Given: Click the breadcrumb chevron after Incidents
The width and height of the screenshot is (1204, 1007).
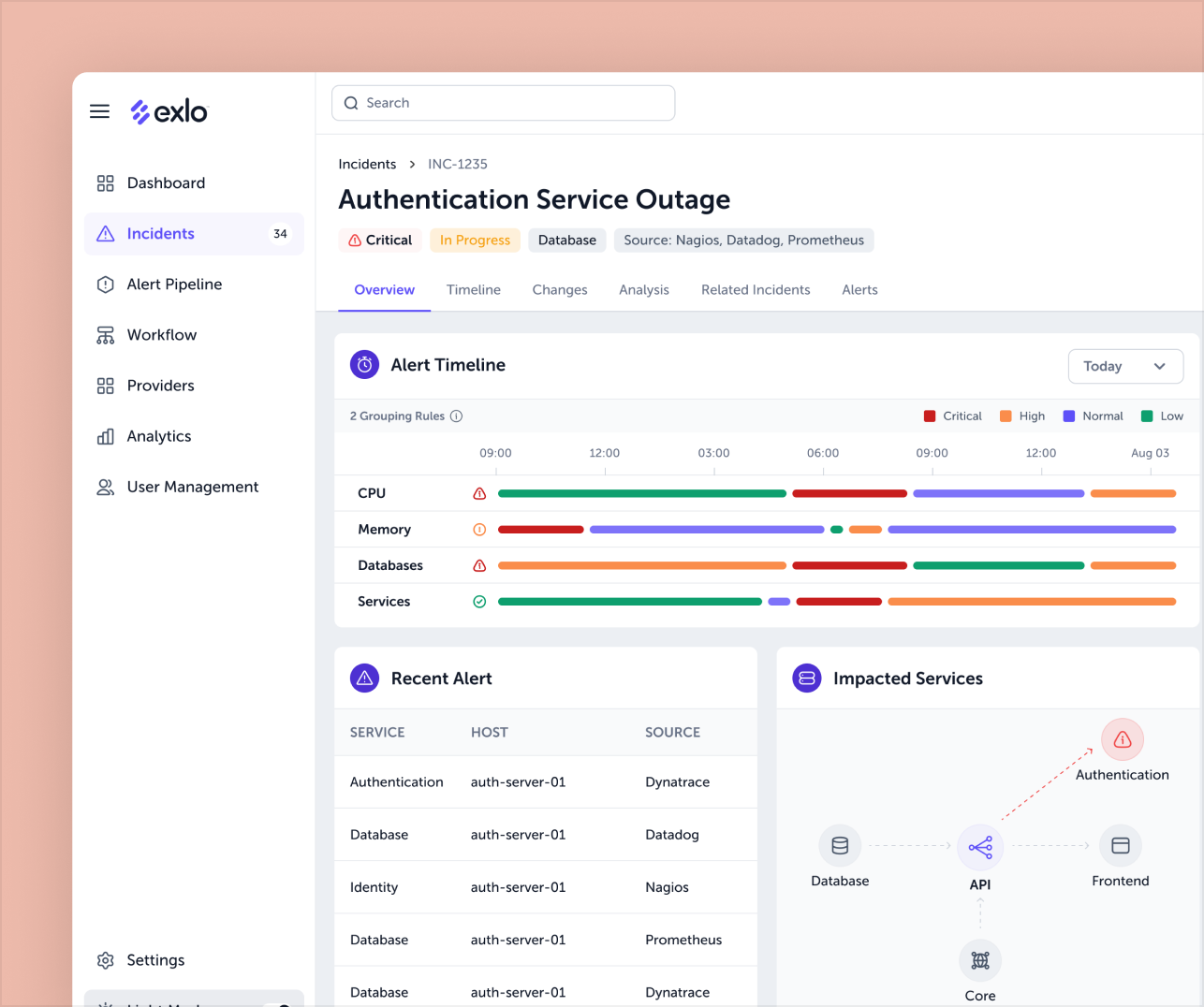Looking at the screenshot, I should click(412, 165).
